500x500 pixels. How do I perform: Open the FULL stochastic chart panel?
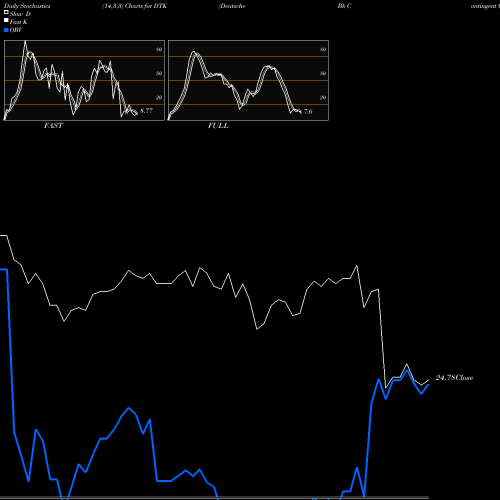click(248, 80)
